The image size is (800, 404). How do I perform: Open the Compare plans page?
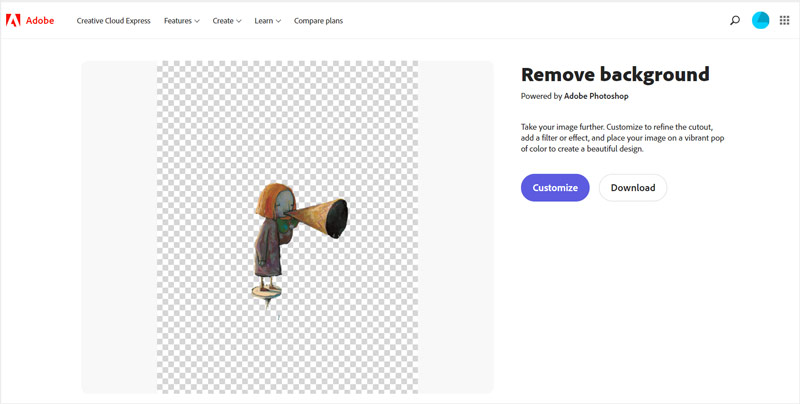click(x=318, y=20)
